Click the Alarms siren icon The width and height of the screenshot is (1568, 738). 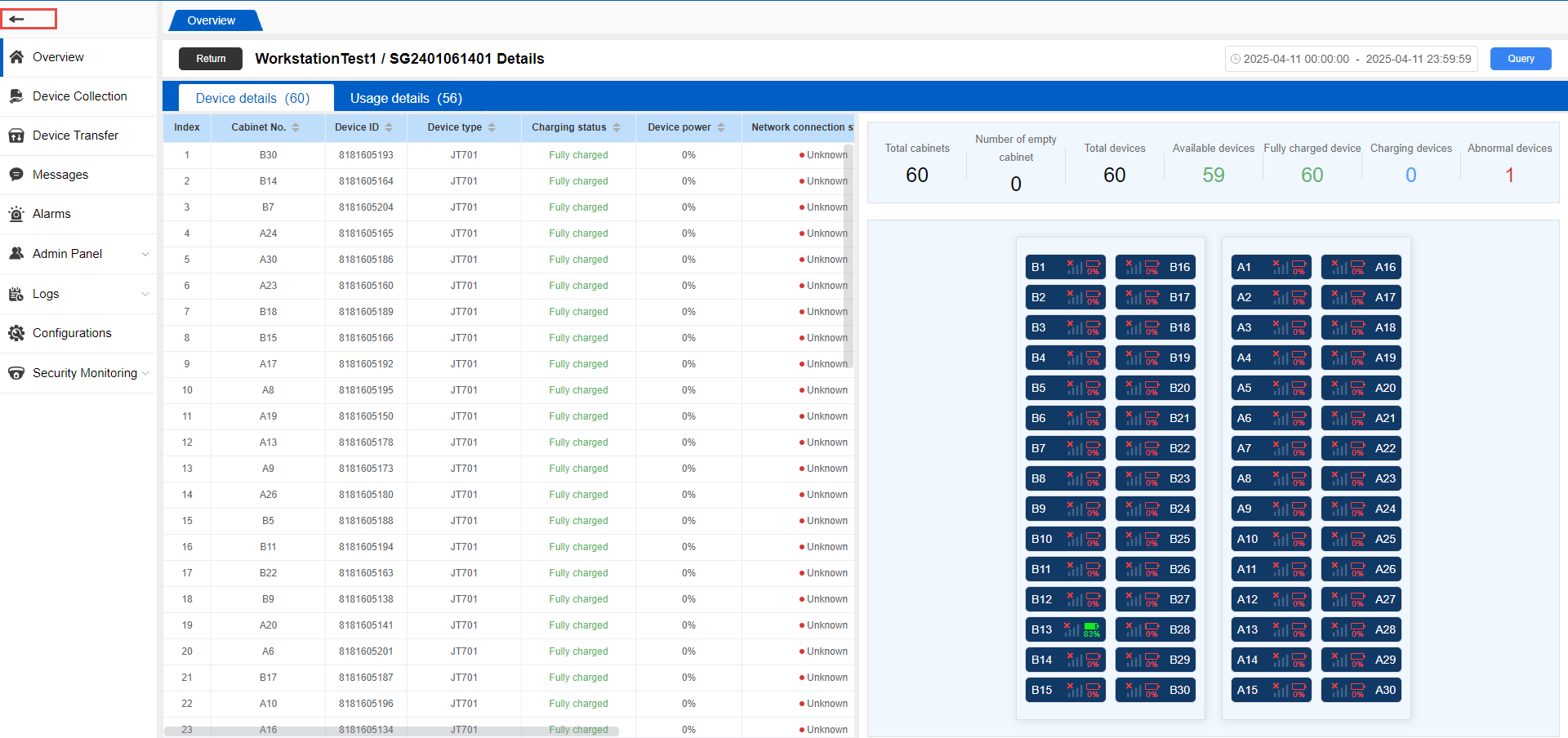pos(16,214)
